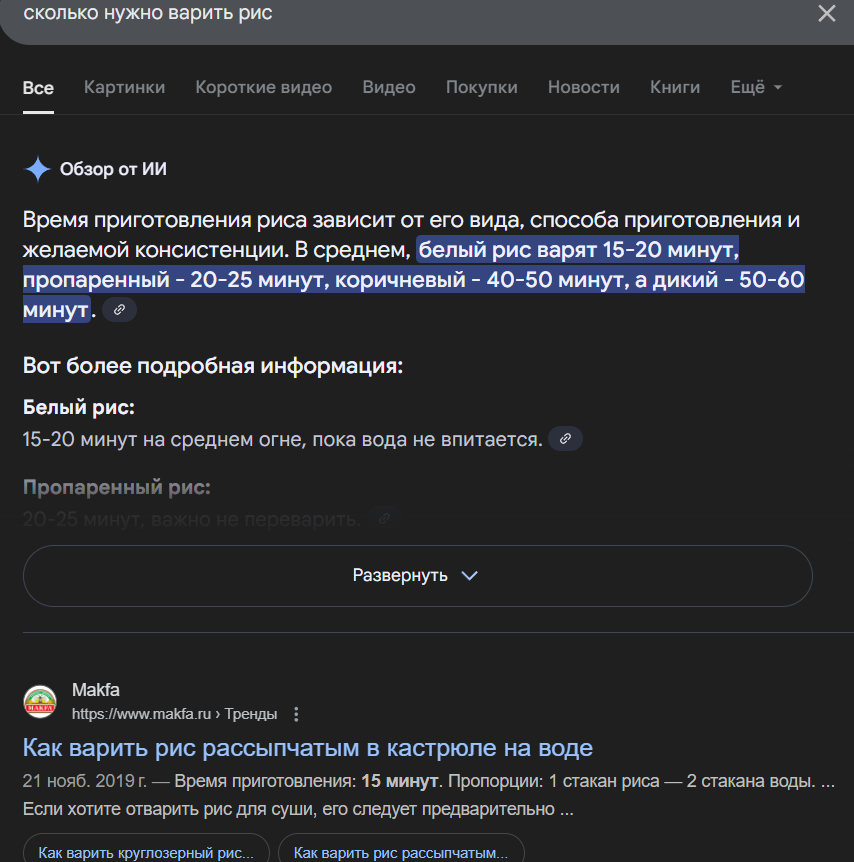Switch to the Картинки tab
Viewport: 854px width, 862px height.
point(124,87)
